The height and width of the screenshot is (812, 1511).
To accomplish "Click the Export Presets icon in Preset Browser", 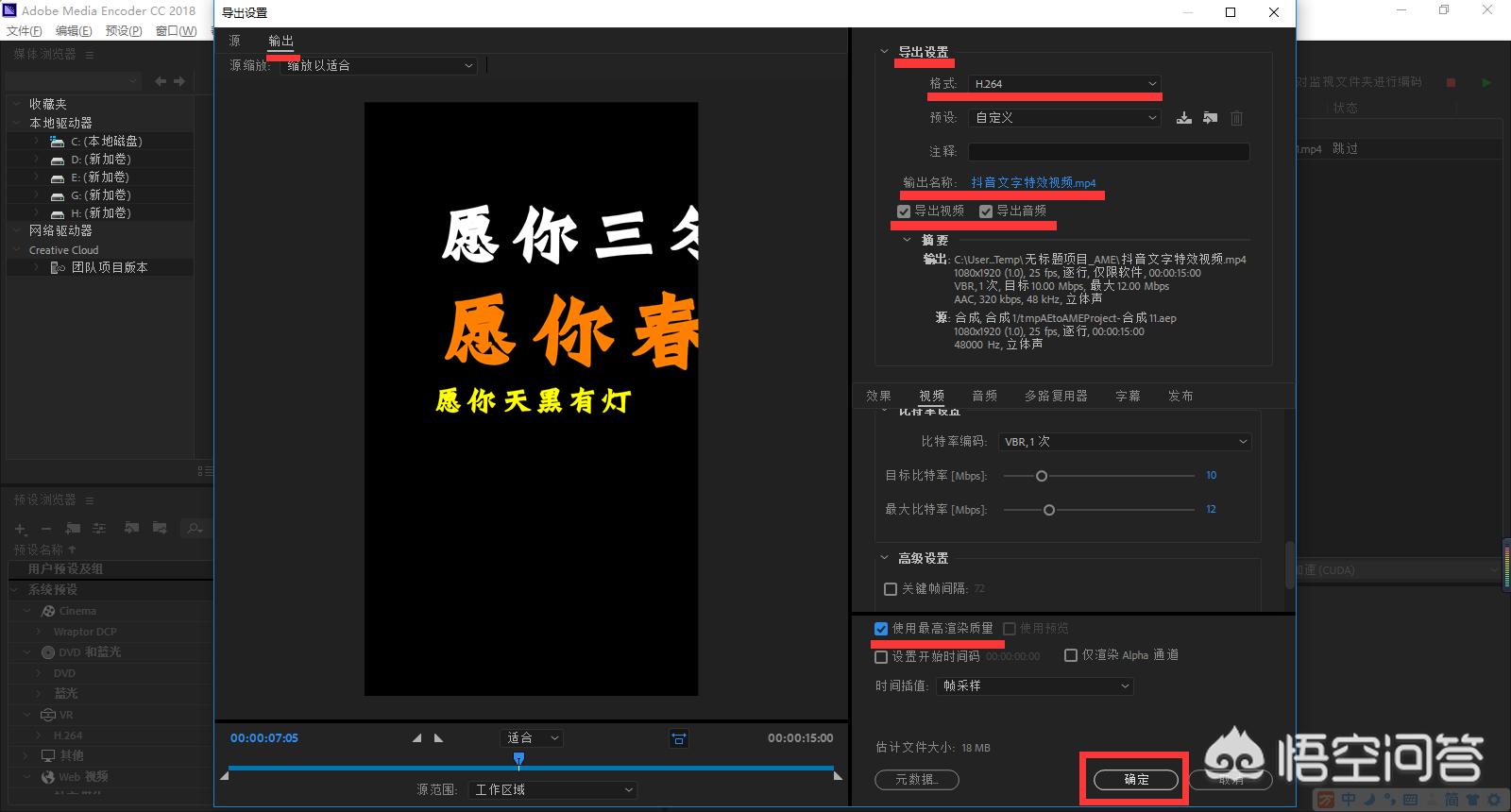I will tap(160, 529).
